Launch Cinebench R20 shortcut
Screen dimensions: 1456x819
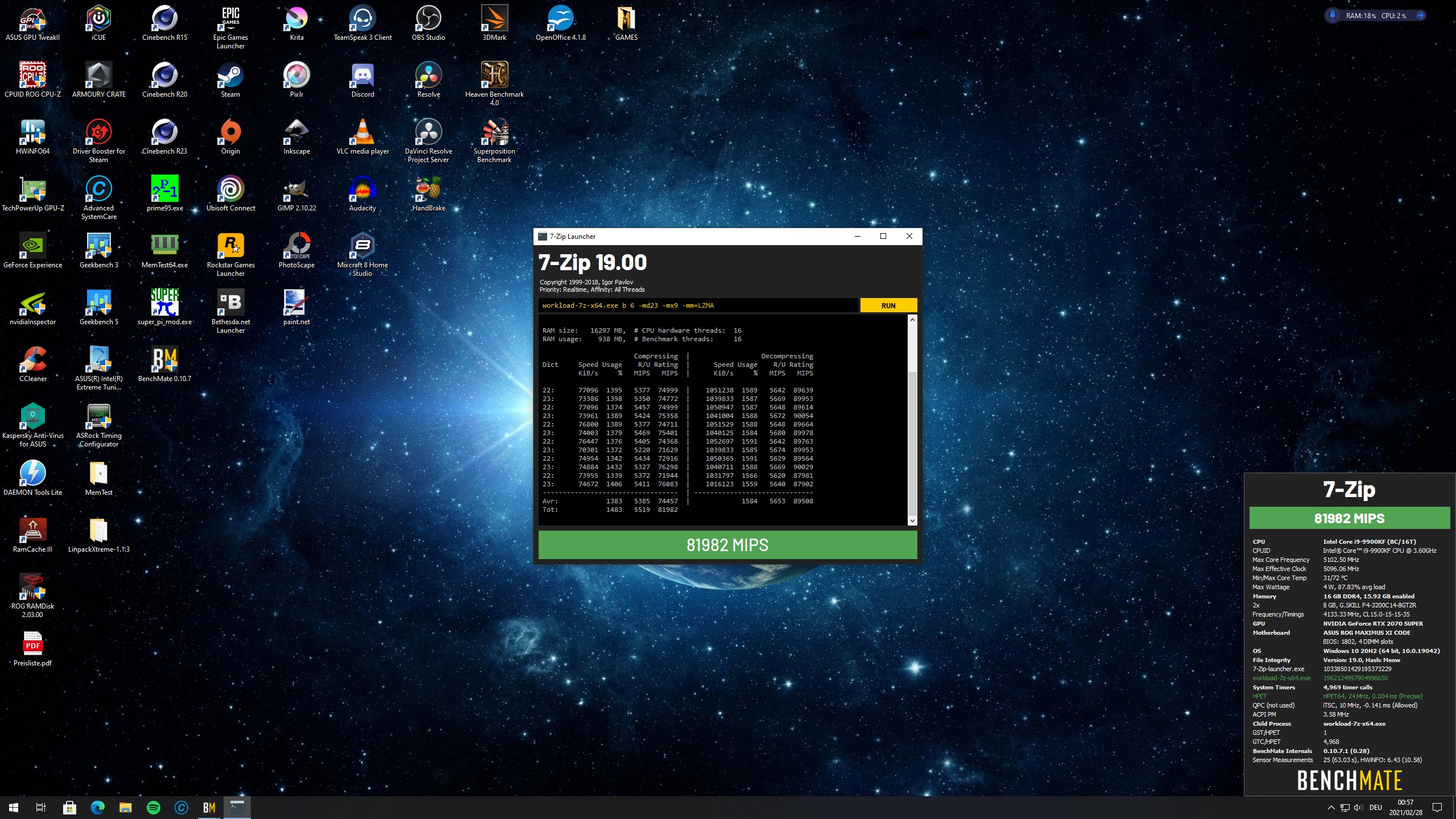pyautogui.click(x=164, y=80)
